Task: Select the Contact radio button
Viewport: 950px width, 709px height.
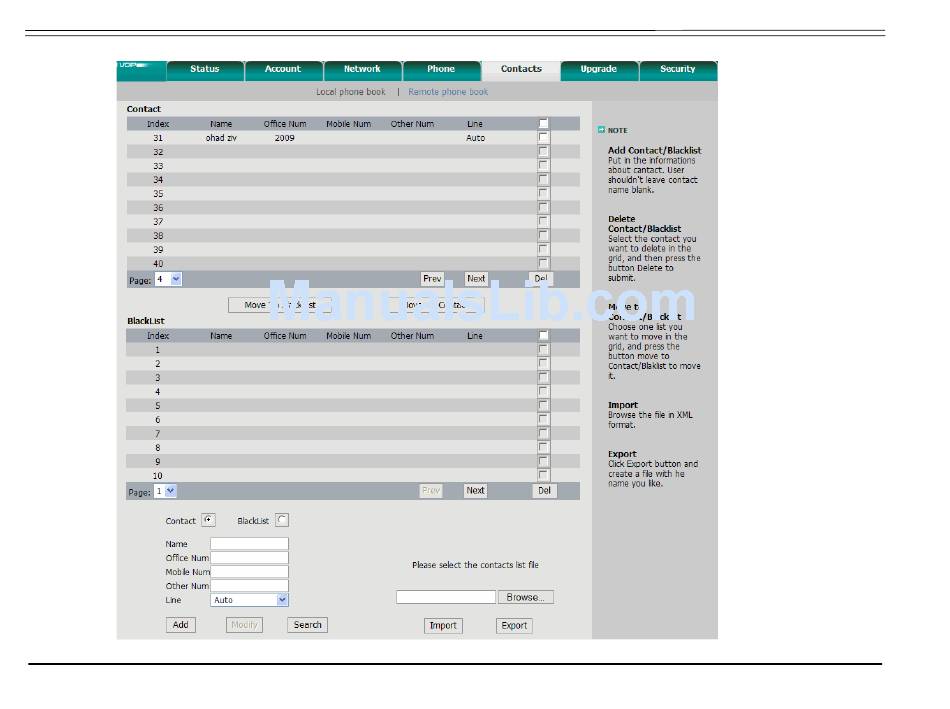Action: point(208,520)
